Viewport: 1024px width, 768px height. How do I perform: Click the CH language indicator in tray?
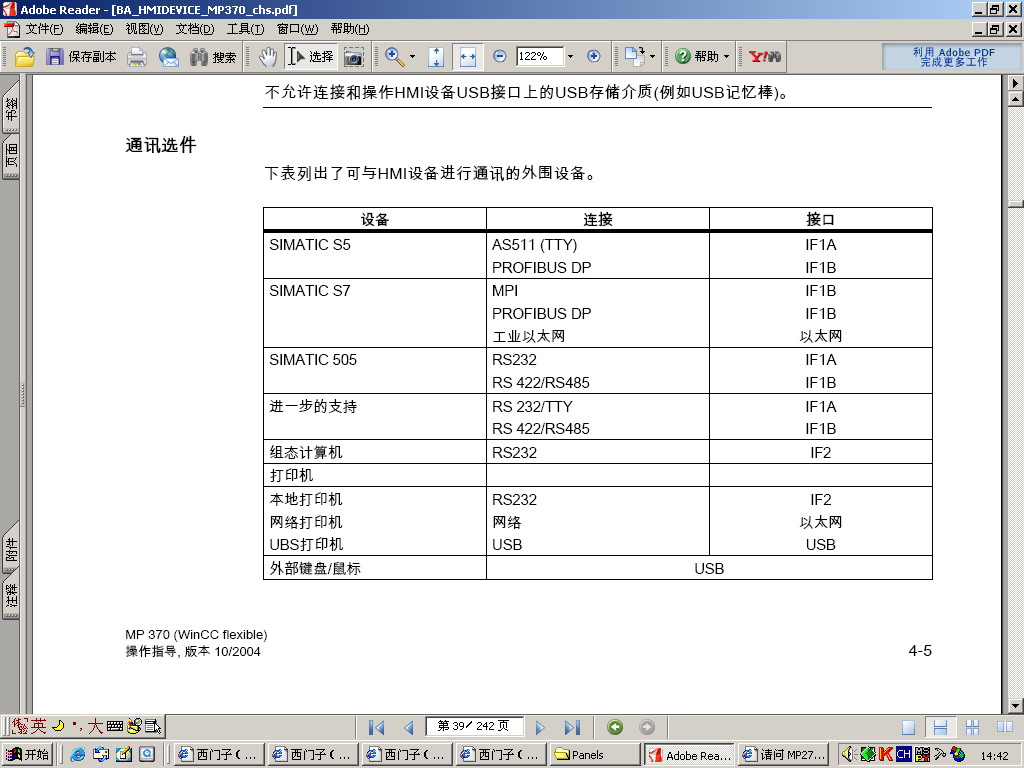point(903,754)
